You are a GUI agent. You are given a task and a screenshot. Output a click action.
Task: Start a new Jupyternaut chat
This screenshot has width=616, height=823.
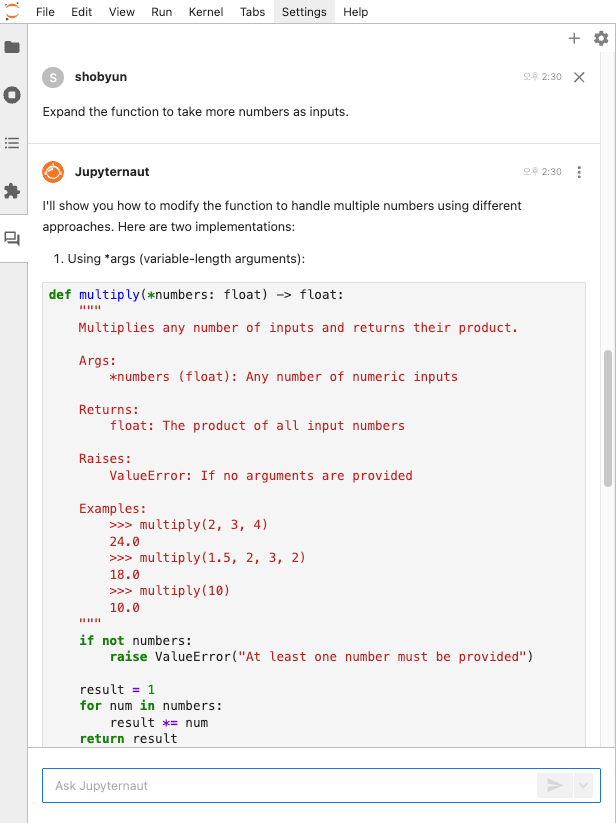[574, 38]
